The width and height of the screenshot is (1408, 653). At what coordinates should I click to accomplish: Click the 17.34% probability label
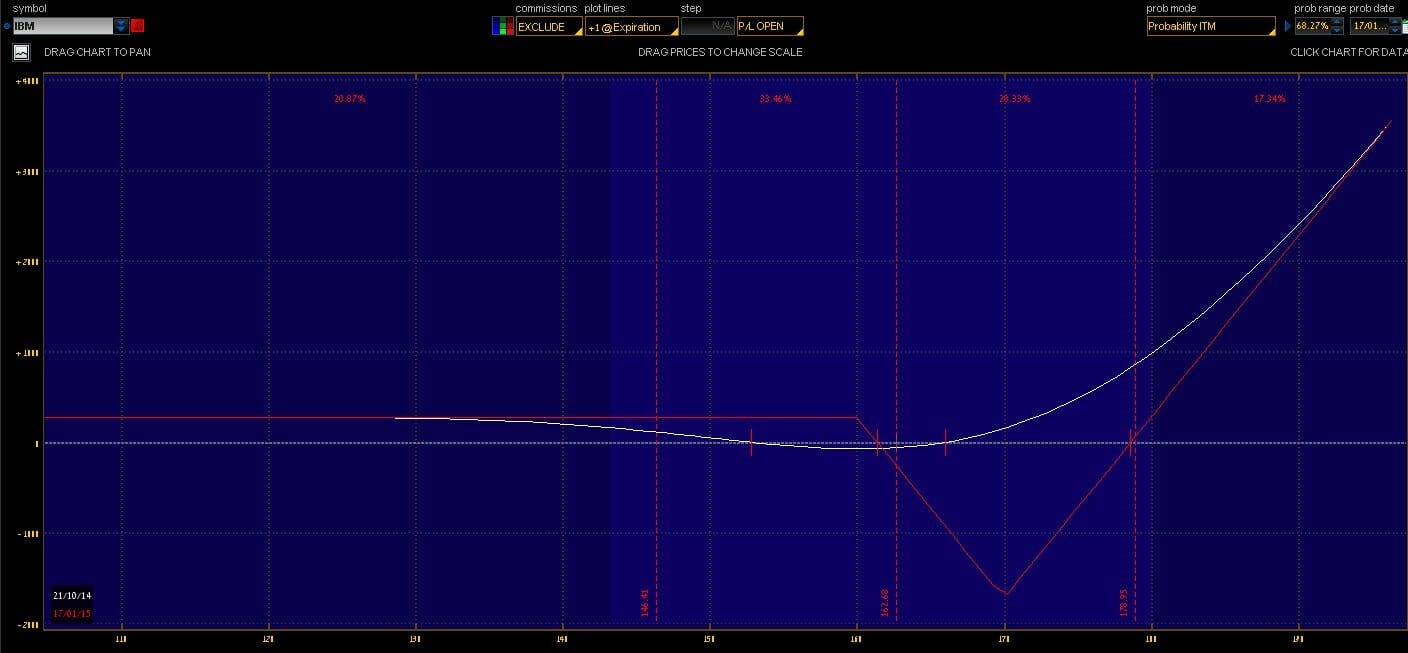1269,99
